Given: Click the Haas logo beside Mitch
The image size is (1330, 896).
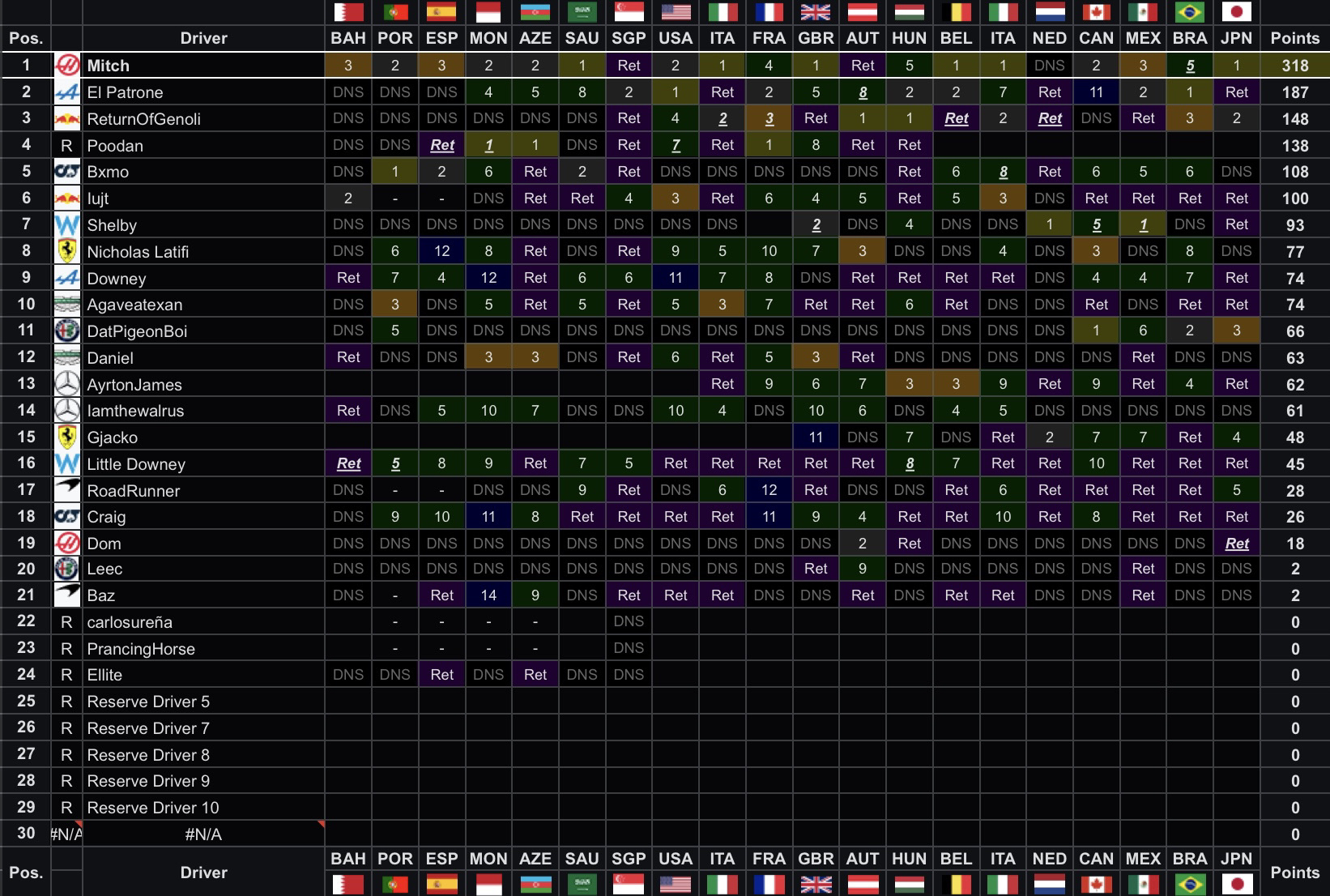Looking at the screenshot, I should click(66, 66).
